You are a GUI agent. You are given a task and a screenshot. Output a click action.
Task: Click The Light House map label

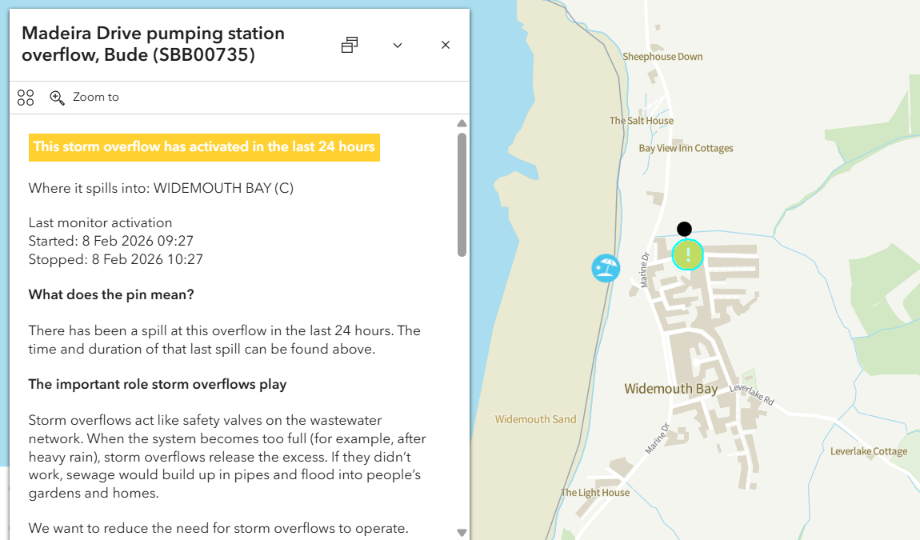[x=594, y=493]
